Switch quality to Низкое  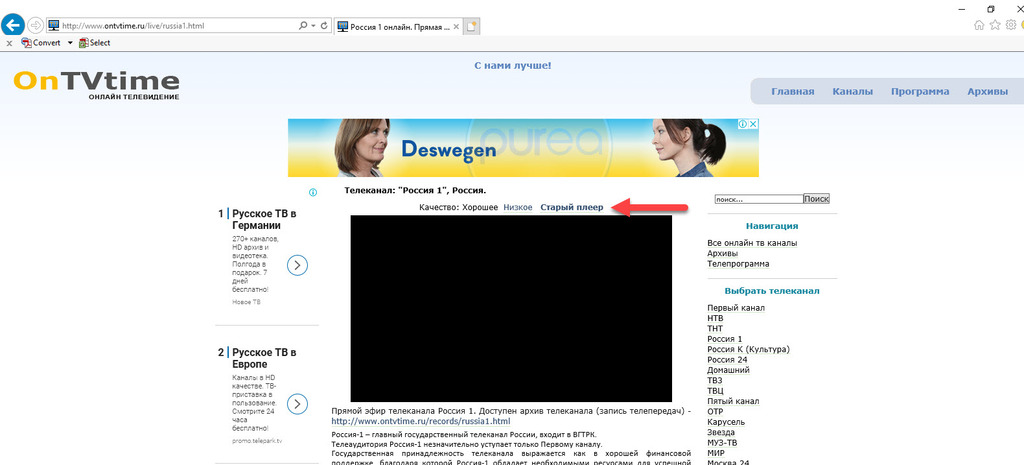pyautogui.click(x=518, y=208)
